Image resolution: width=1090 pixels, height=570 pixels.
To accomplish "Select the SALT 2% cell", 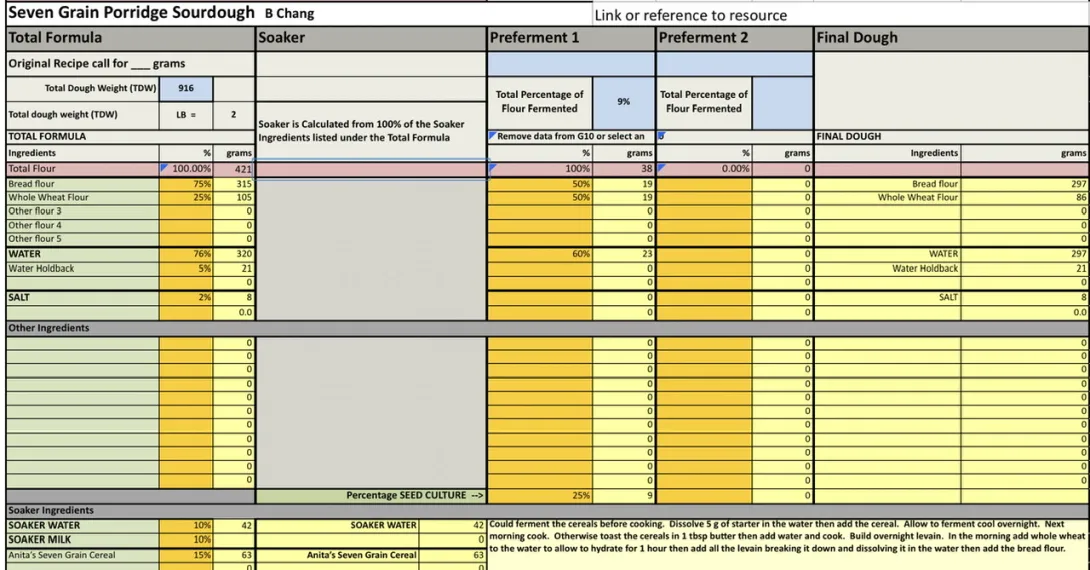I will [x=186, y=297].
